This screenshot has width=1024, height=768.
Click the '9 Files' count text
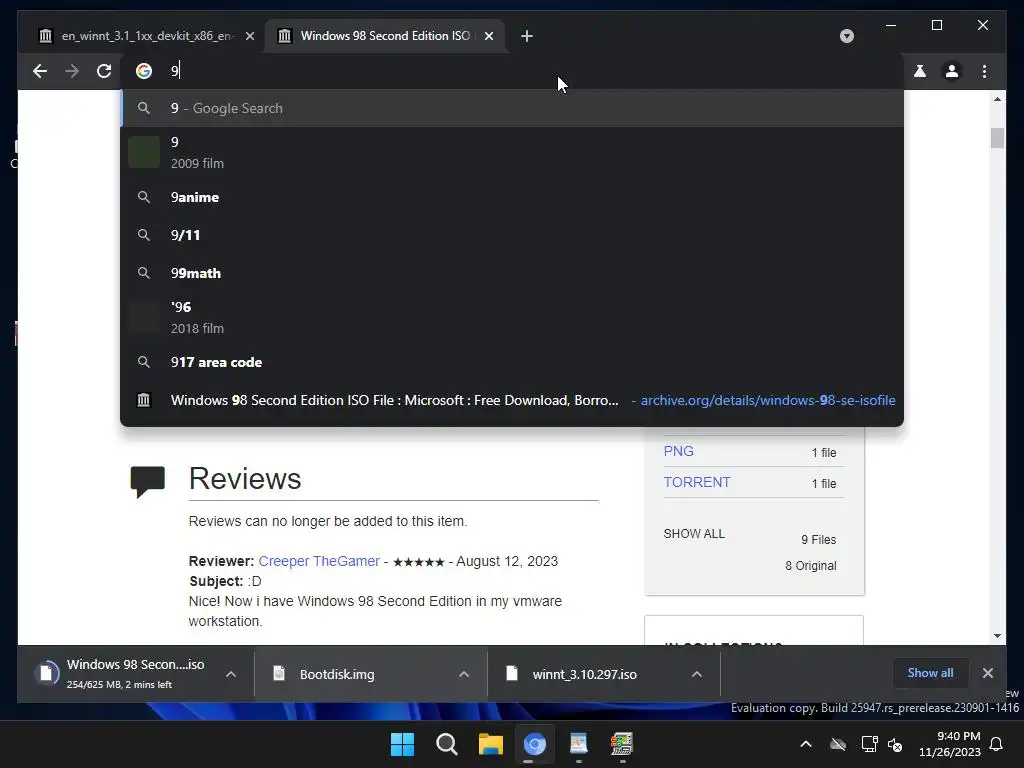[x=819, y=539]
